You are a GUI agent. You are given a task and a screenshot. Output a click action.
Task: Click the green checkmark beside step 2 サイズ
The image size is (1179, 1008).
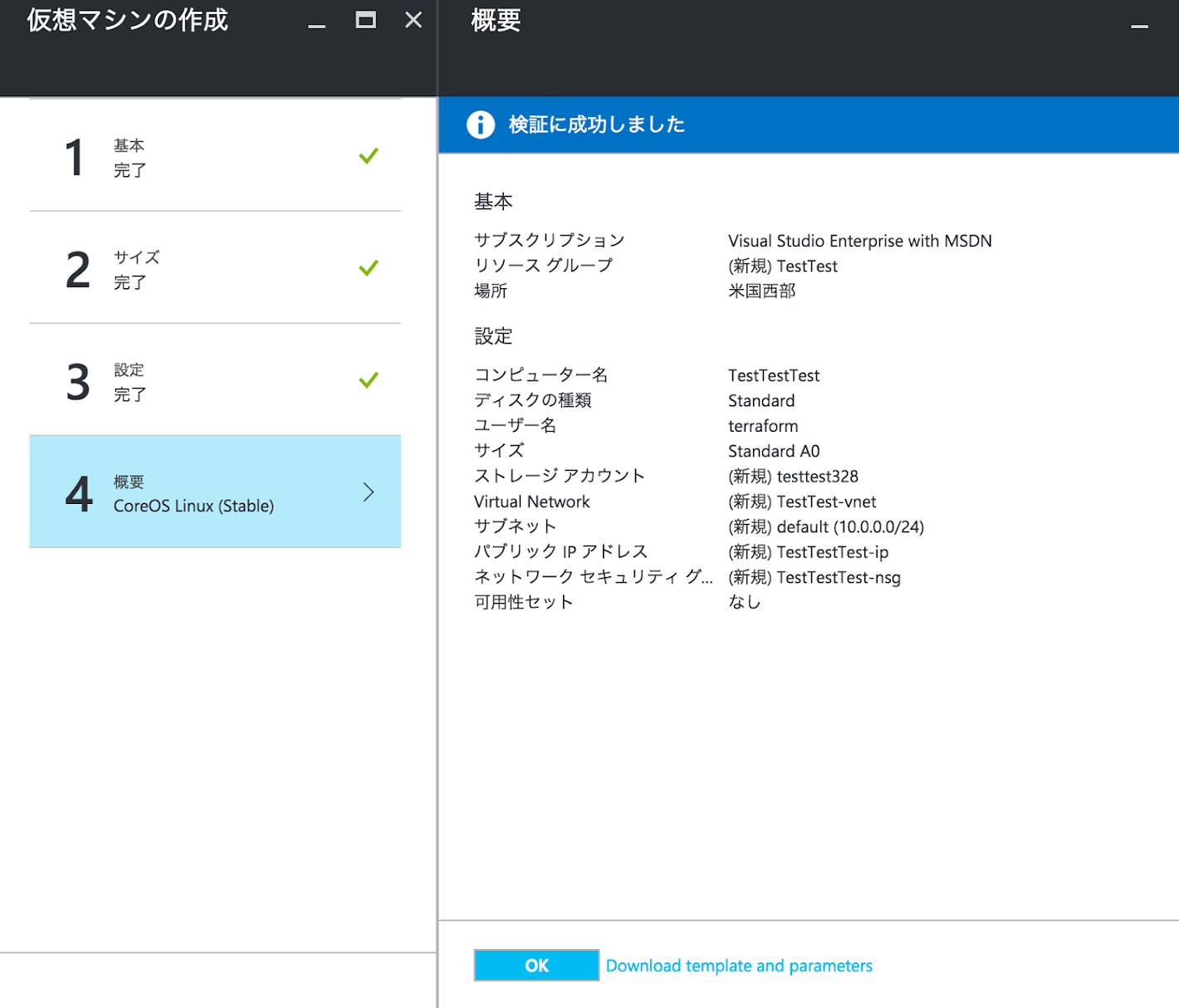[x=369, y=268]
